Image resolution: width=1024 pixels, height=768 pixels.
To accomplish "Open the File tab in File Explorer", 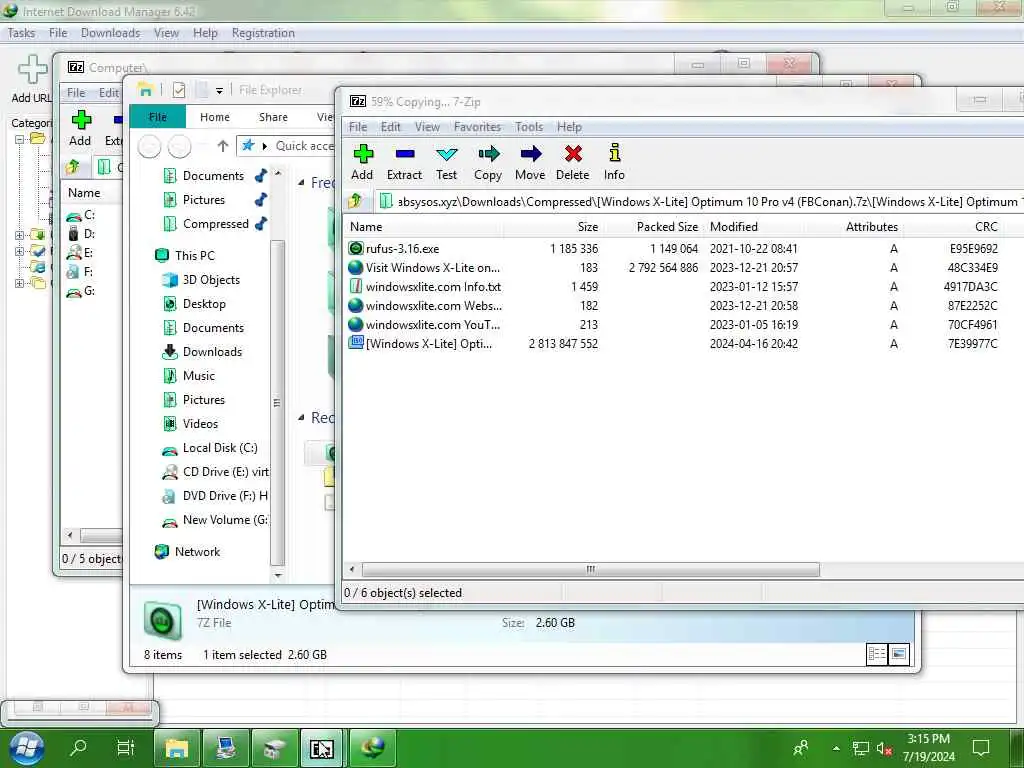I will point(158,117).
